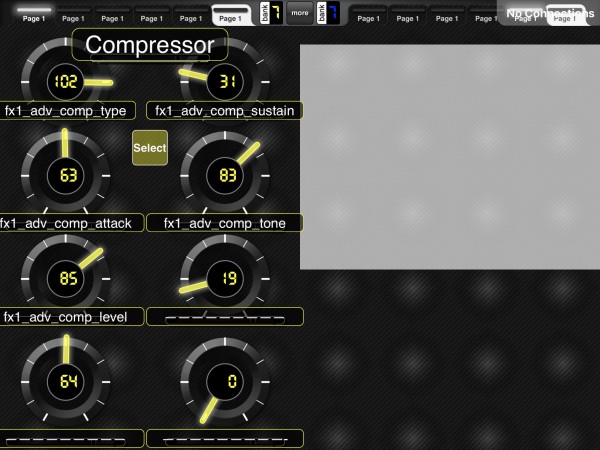This screenshot has height=450, width=600.
Task: Select the tone knob reading 83
Action: 225,175
